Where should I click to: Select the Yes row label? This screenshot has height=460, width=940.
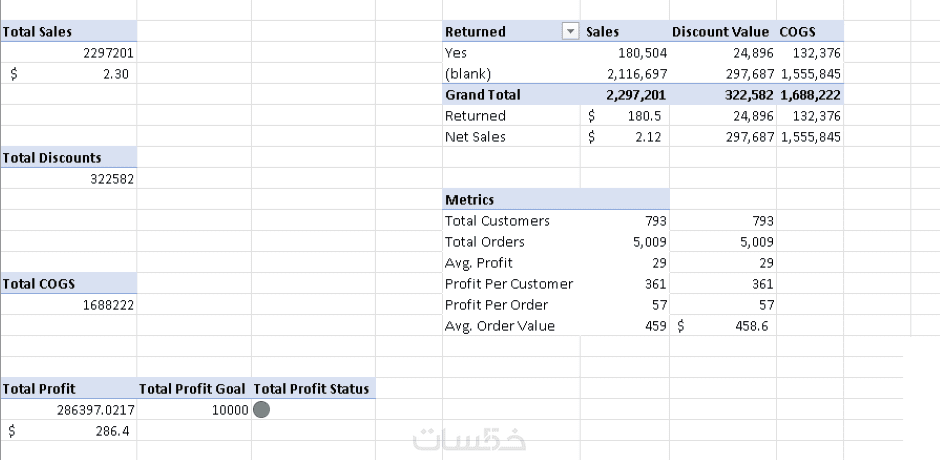coord(456,53)
